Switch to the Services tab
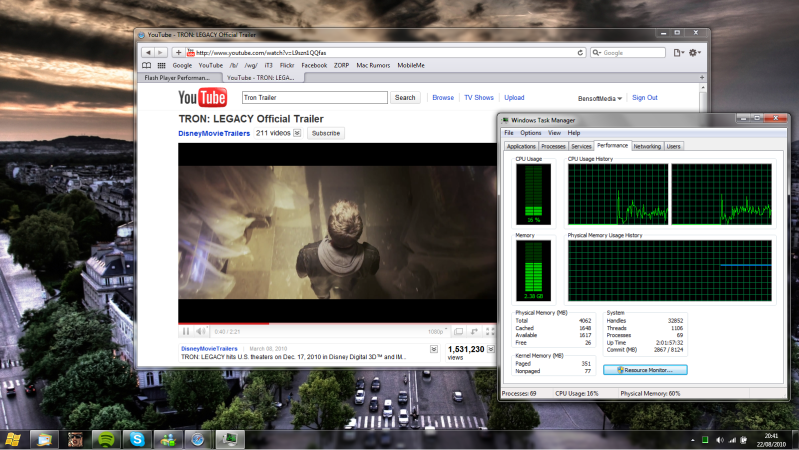Screen dimensions: 799x450 pyautogui.click(x=581, y=146)
